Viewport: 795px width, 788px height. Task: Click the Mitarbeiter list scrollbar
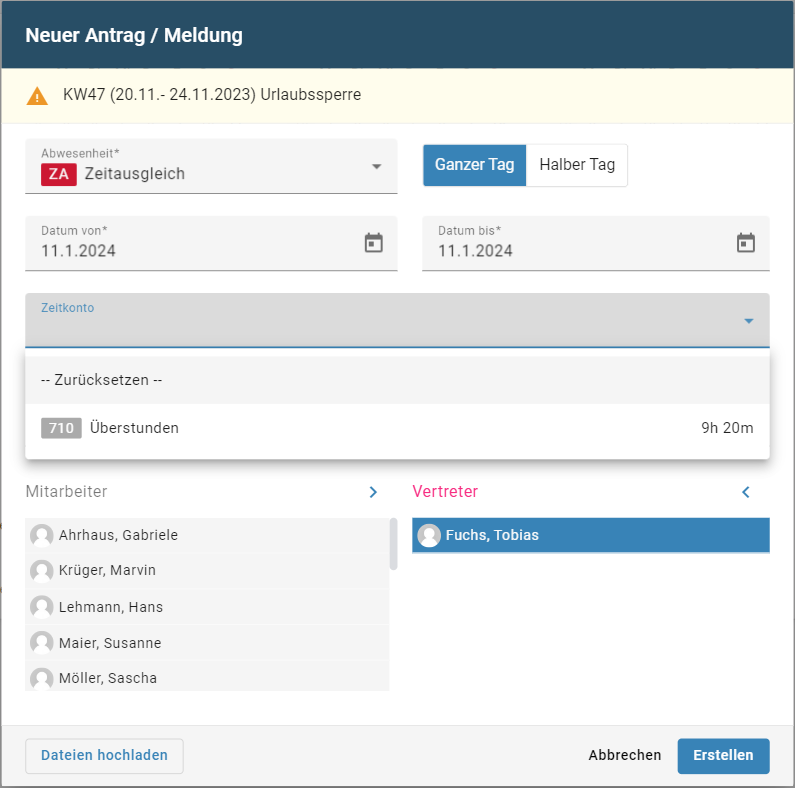pos(393,544)
